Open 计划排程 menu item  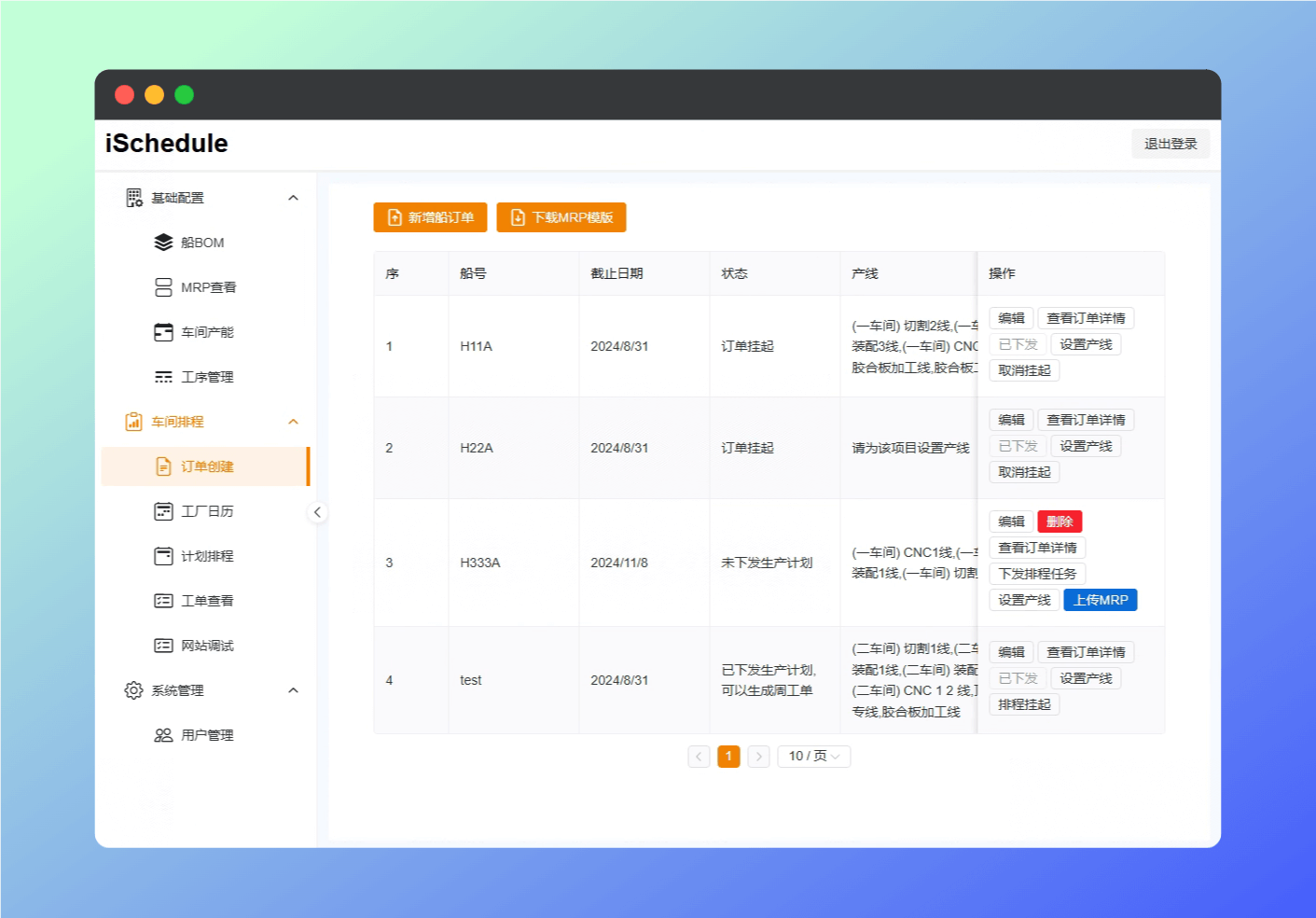coord(205,556)
